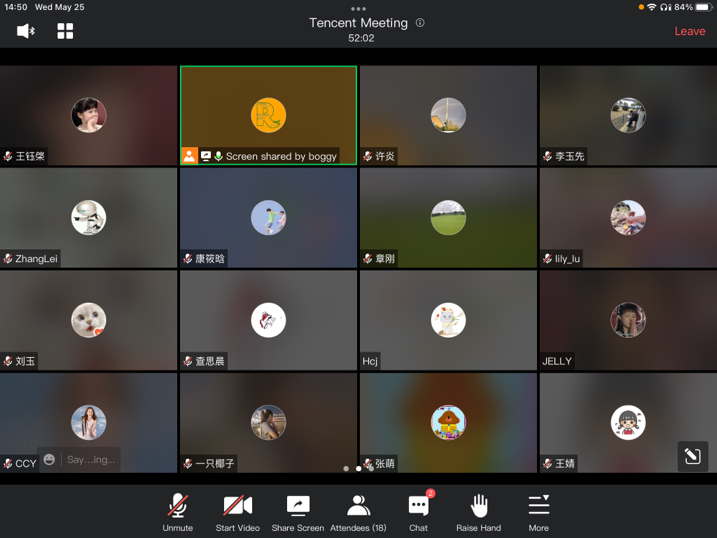Image resolution: width=717 pixels, height=538 pixels.
Task: Open the Chat panel
Action: [x=418, y=512]
